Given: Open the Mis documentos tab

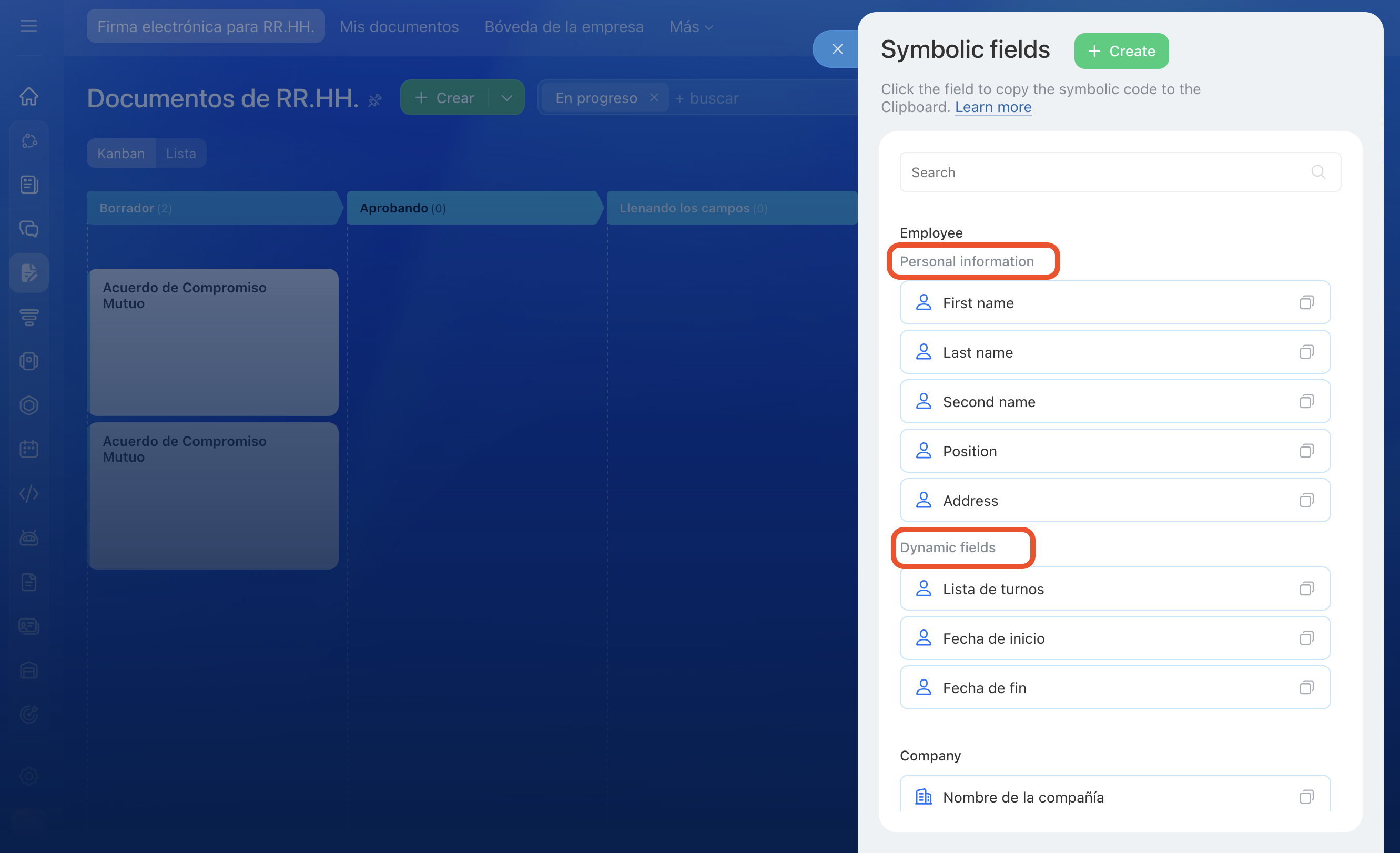Looking at the screenshot, I should click(x=399, y=27).
